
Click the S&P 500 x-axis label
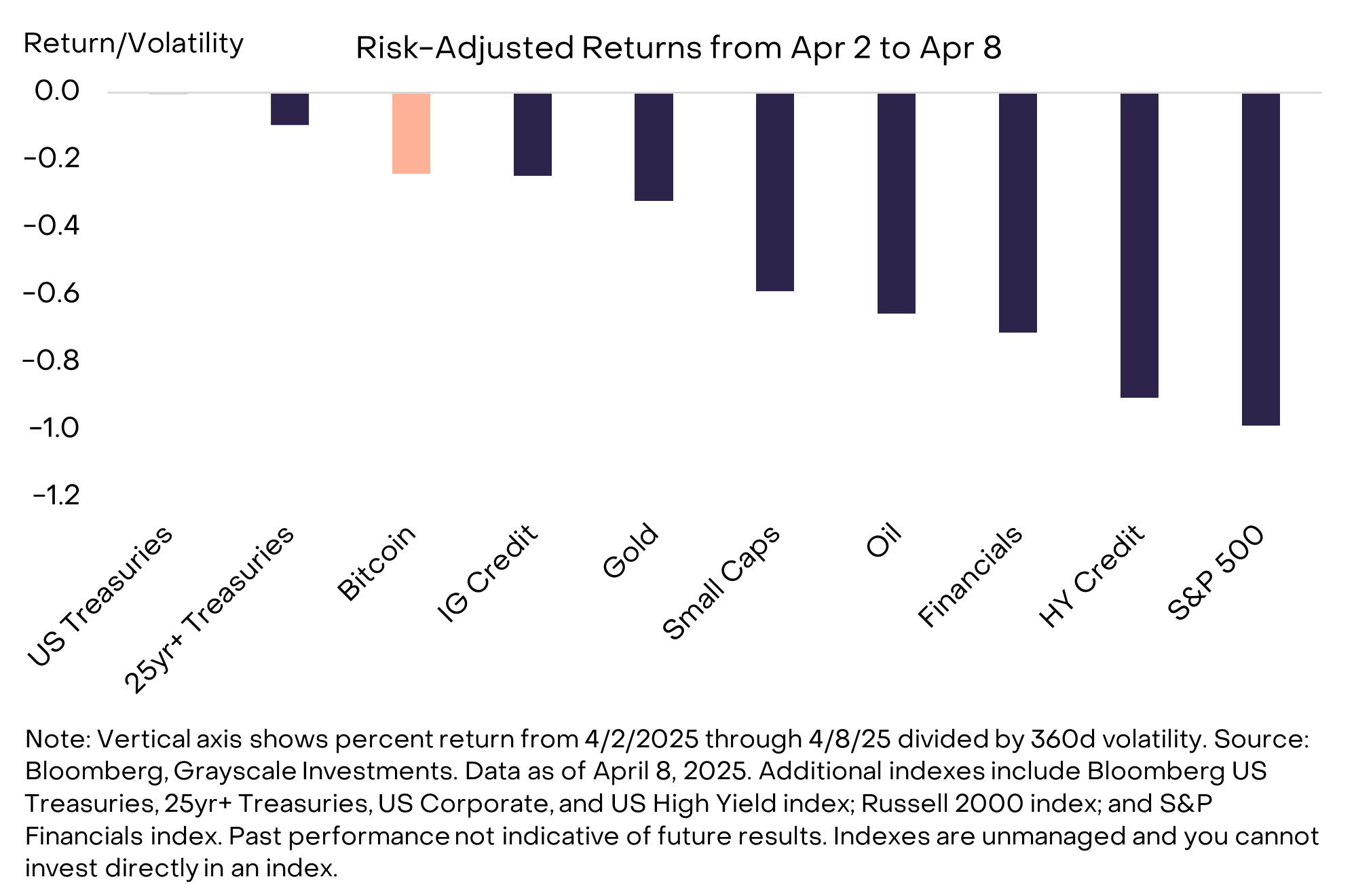[1216, 574]
